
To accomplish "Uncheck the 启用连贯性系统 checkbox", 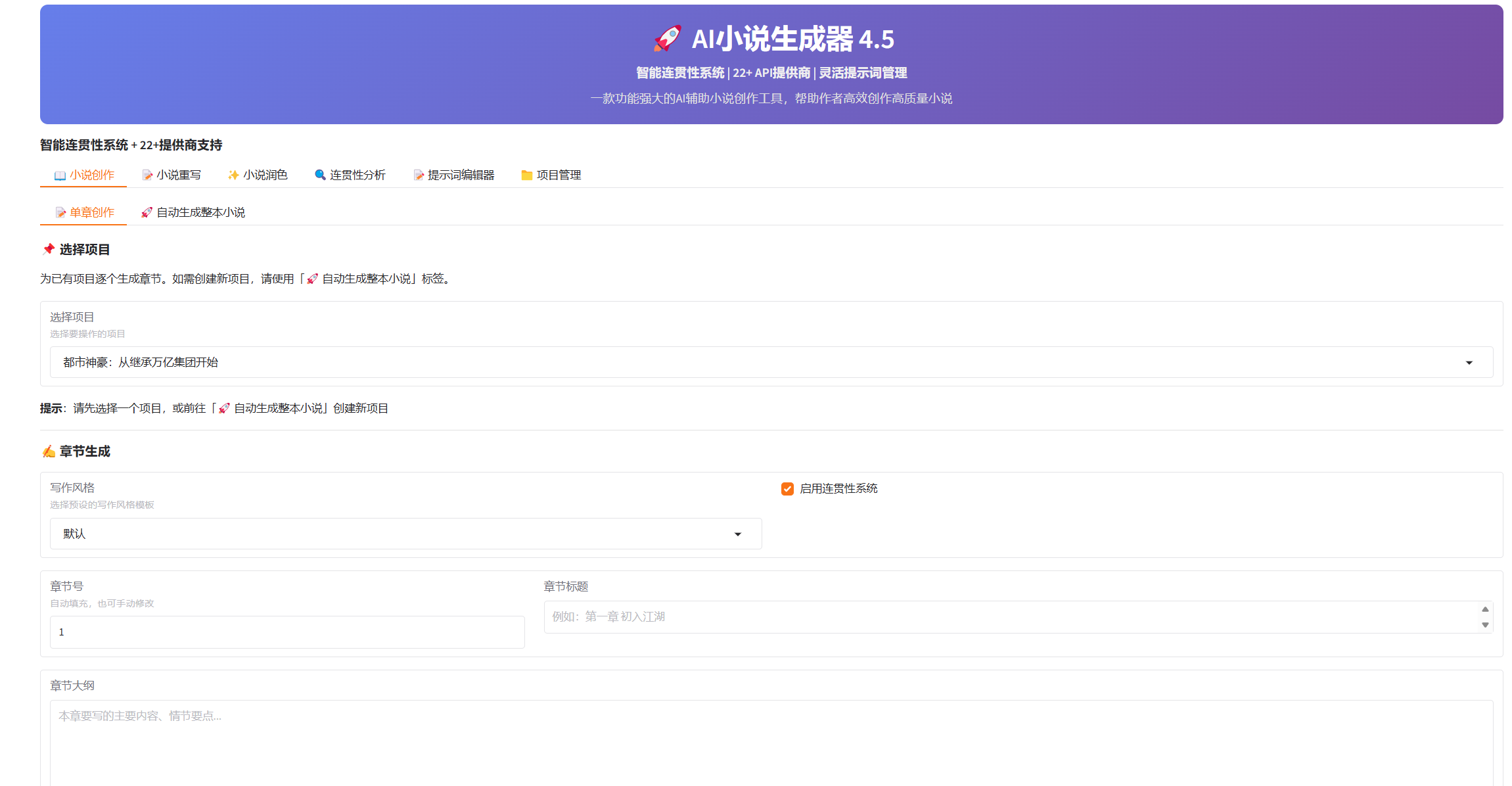I will pos(787,489).
